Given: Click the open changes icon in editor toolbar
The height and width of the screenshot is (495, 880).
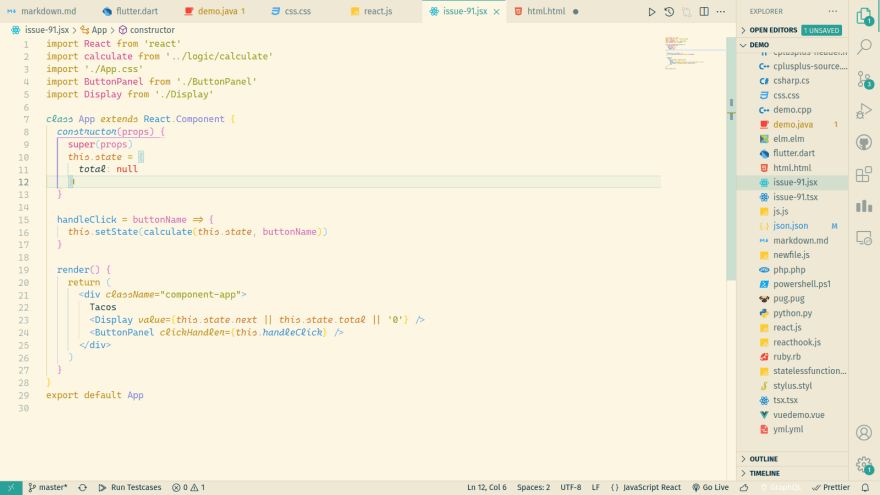Looking at the screenshot, I should pyautogui.click(x=686, y=11).
